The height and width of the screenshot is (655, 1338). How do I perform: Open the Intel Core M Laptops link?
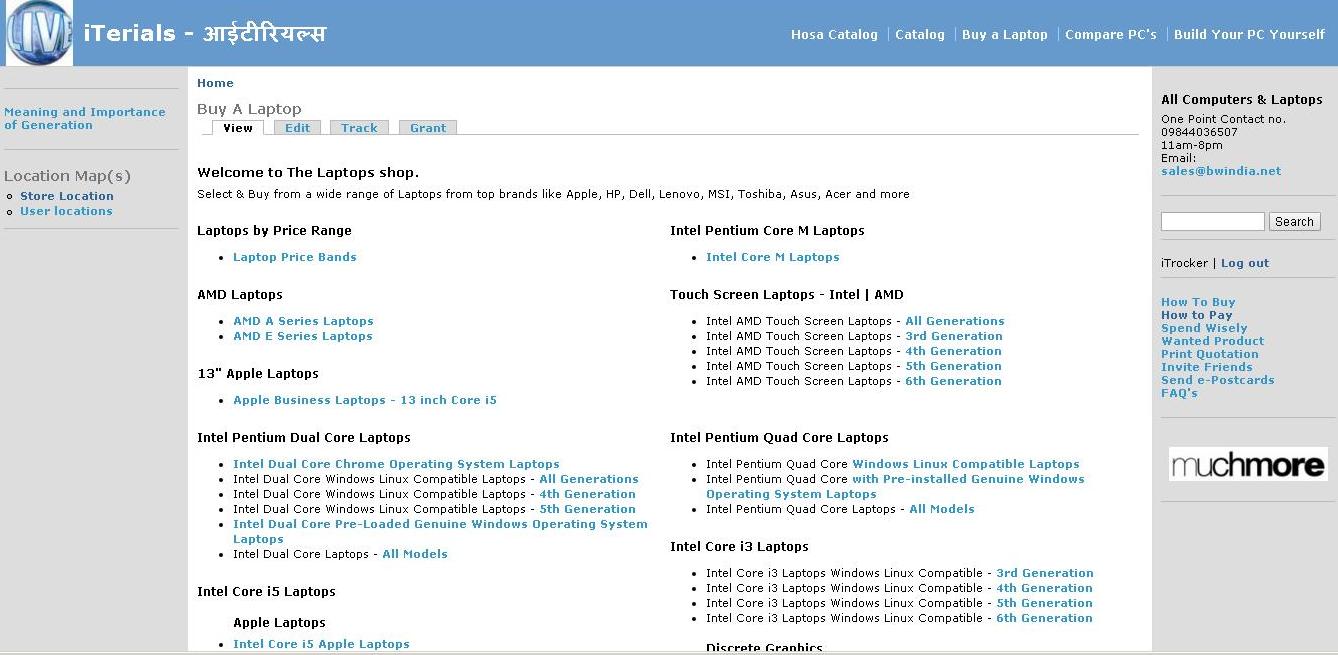[x=773, y=257]
